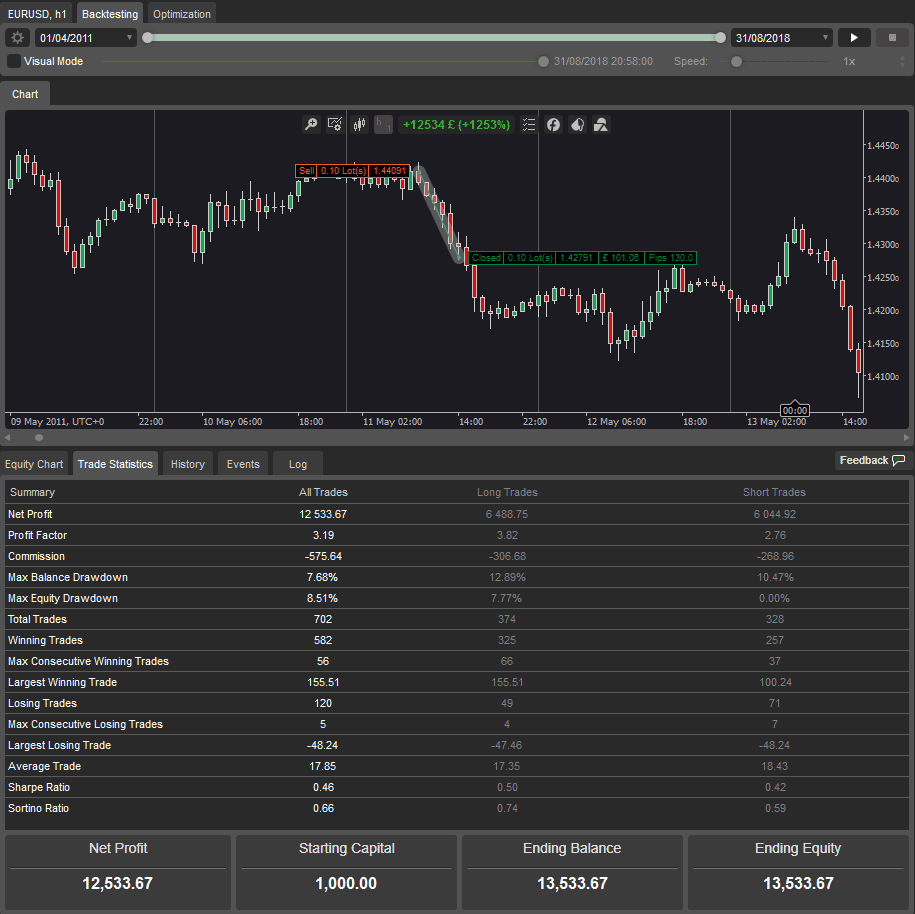Click the Closed trade label at 1.42791
The image size is (915, 914).
click(x=582, y=257)
